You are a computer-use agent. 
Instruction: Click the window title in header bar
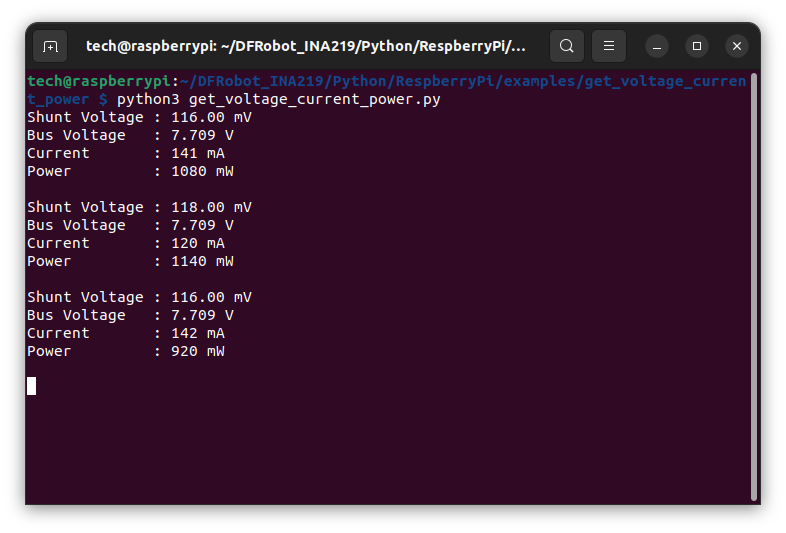point(305,46)
